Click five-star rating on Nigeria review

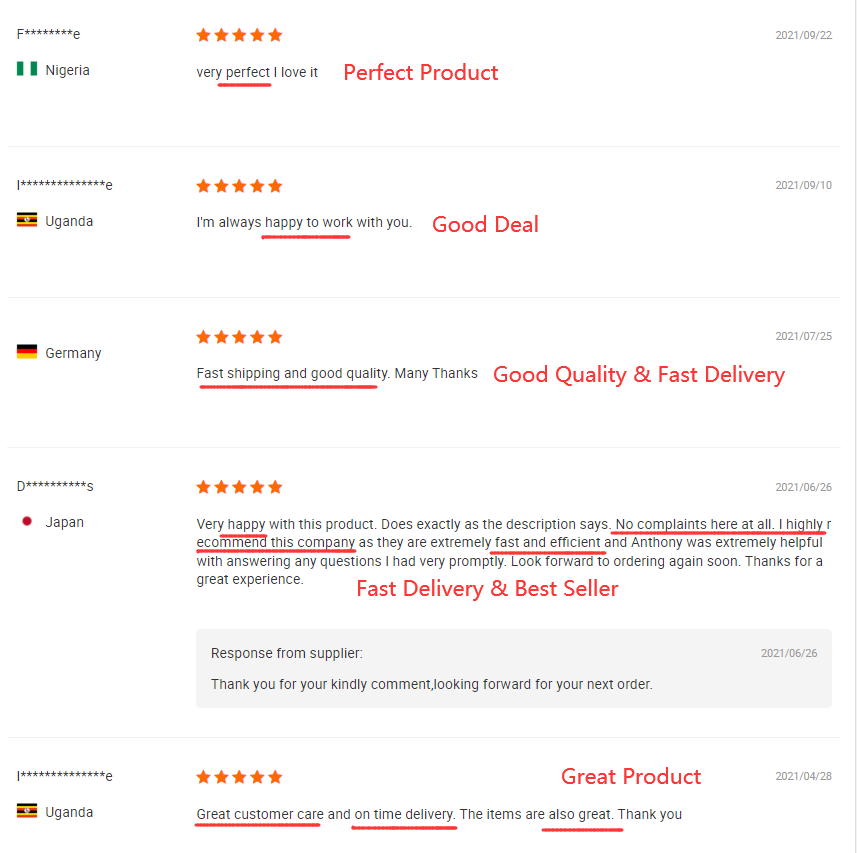[239, 35]
